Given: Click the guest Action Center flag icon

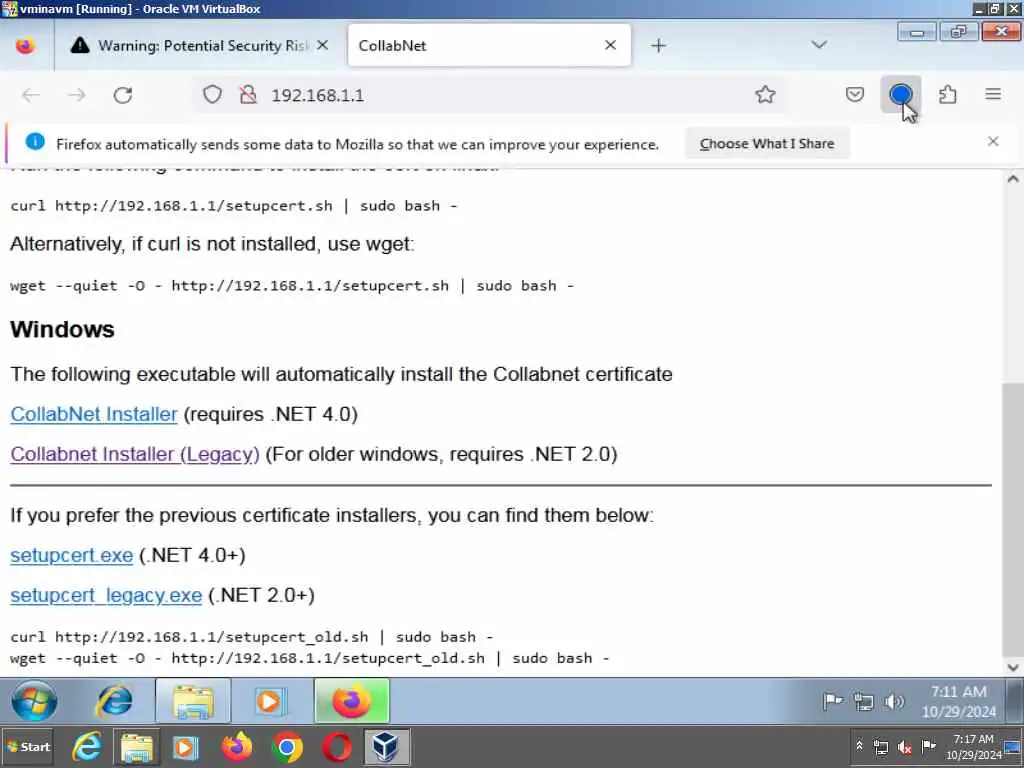Looking at the screenshot, I should tap(832, 702).
